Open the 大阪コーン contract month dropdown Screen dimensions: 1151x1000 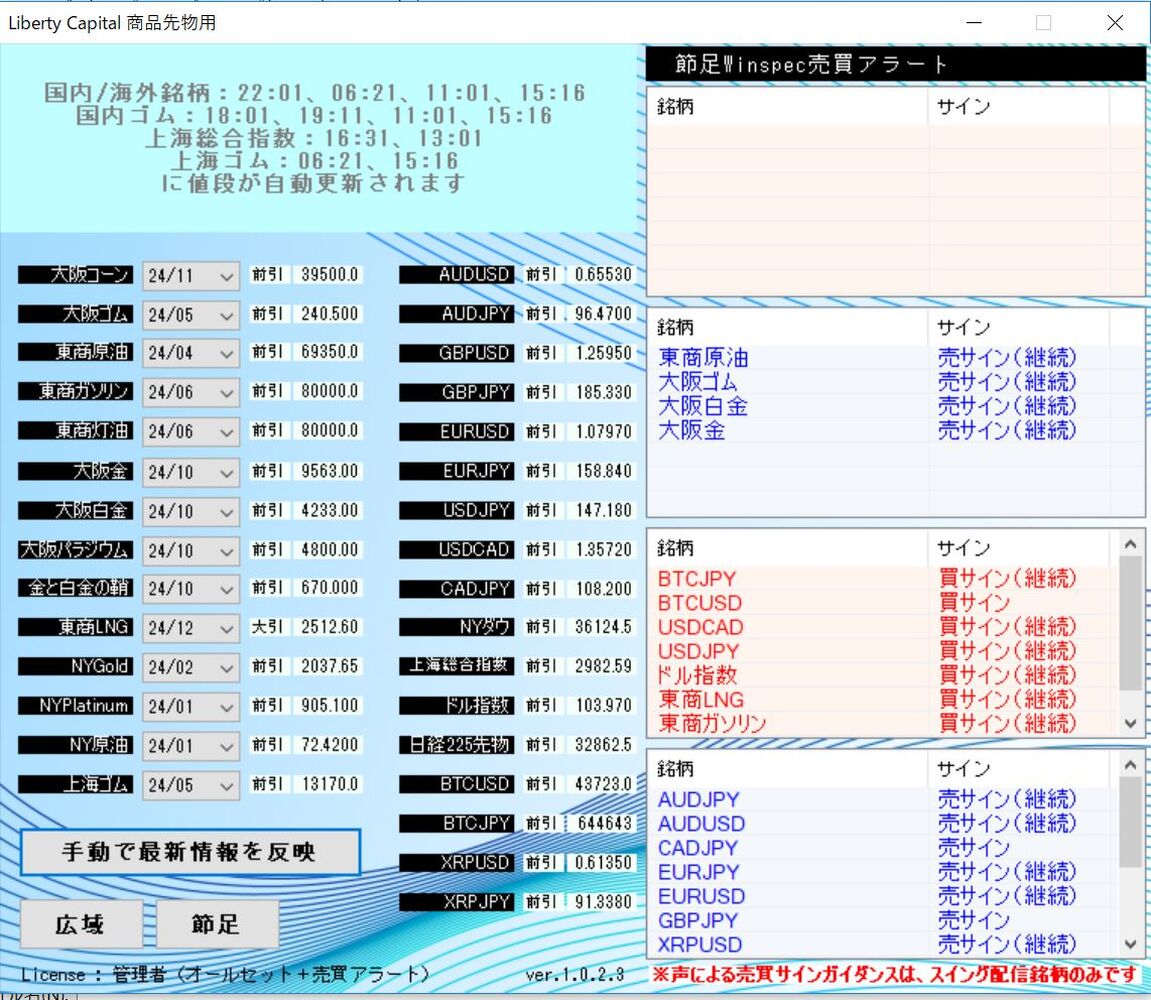[191, 276]
